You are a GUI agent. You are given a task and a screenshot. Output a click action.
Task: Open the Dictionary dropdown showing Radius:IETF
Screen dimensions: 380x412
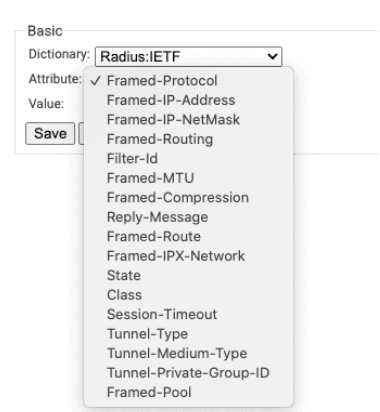(188, 57)
